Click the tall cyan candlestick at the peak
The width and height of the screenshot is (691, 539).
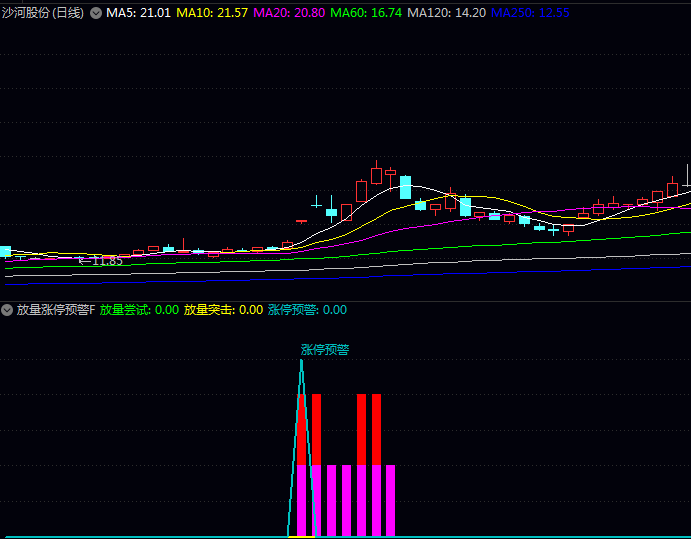coord(405,187)
